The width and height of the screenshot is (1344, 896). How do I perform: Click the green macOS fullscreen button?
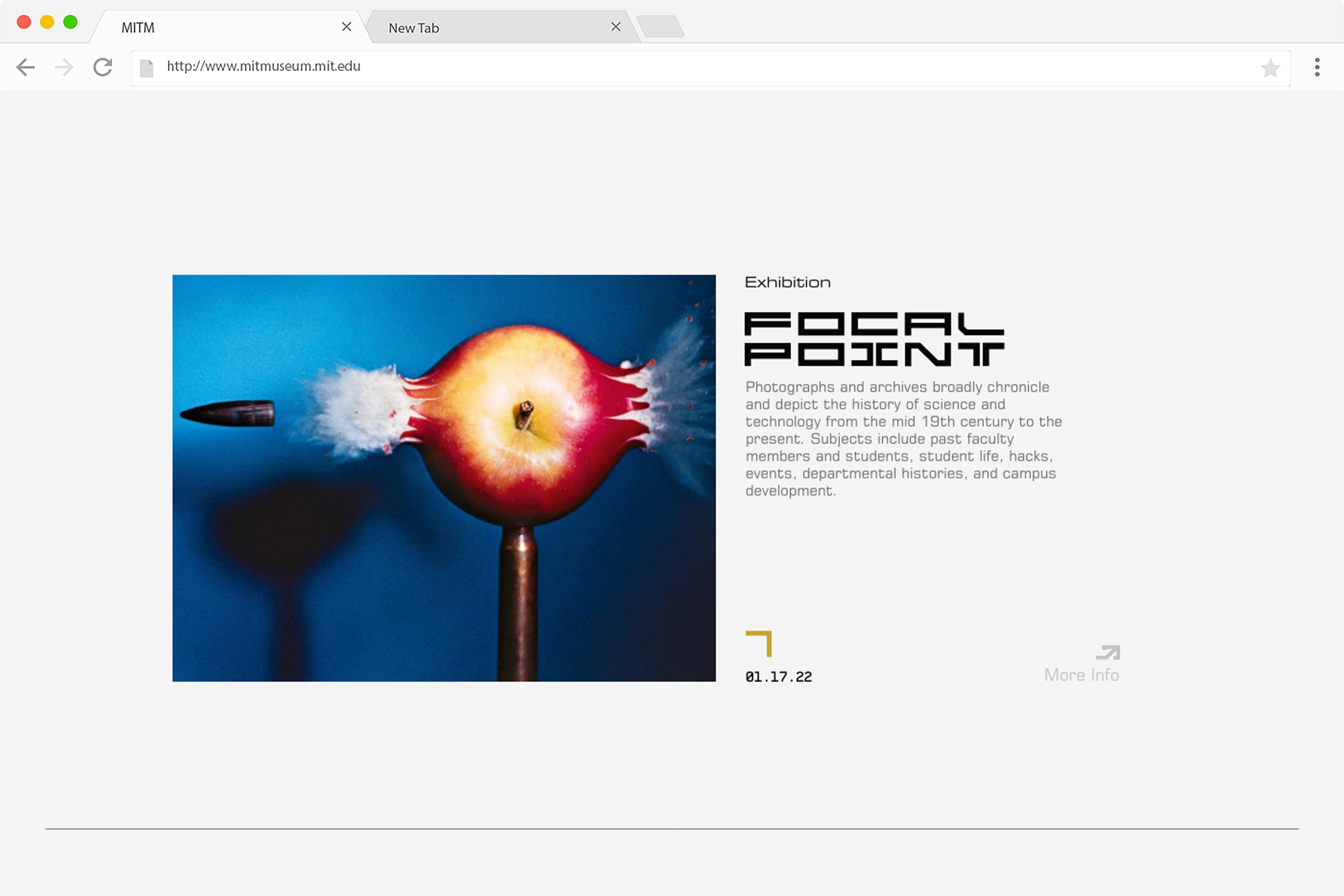[x=70, y=22]
